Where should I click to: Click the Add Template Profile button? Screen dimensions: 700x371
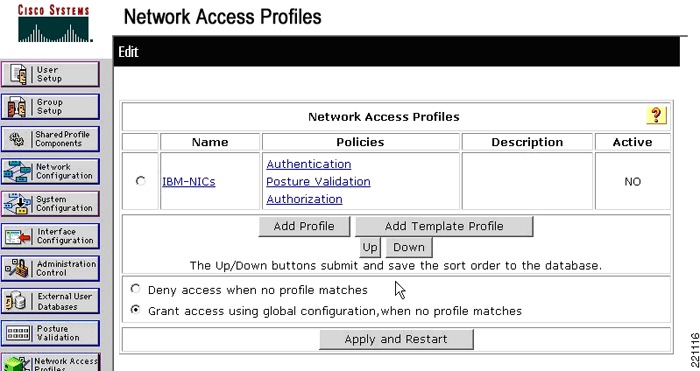pos(444,226)
